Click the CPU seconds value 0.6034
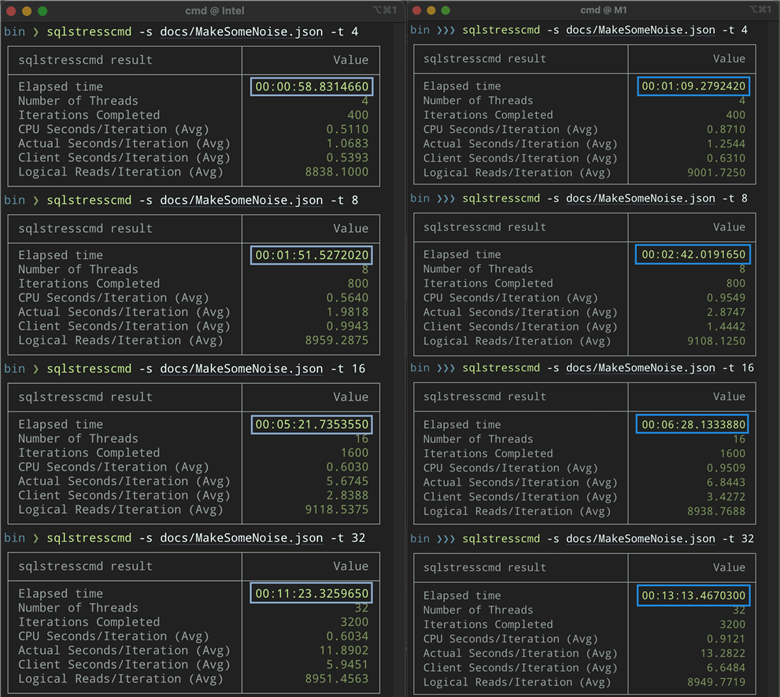The image size is (780, 697). [x=347, y=636]
